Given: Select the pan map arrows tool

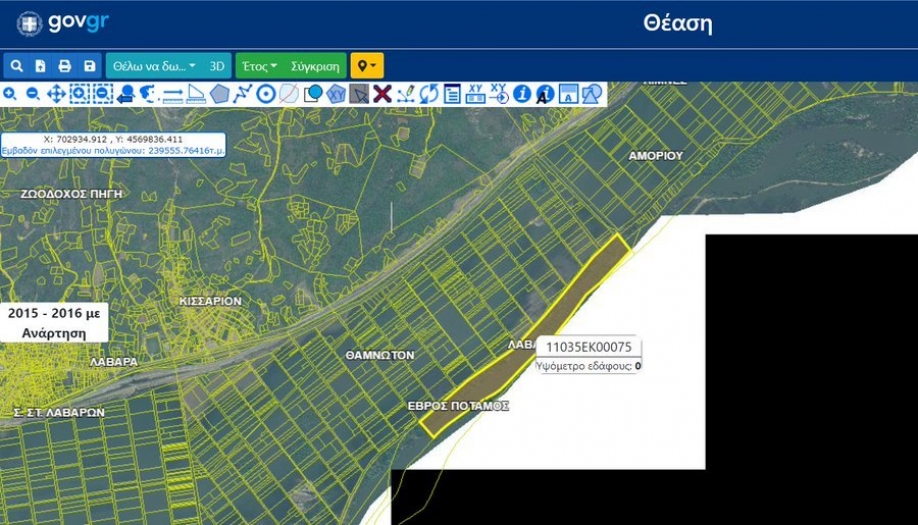Looking at the screenshot, I should pyautogui.click(x=56, y=94).
